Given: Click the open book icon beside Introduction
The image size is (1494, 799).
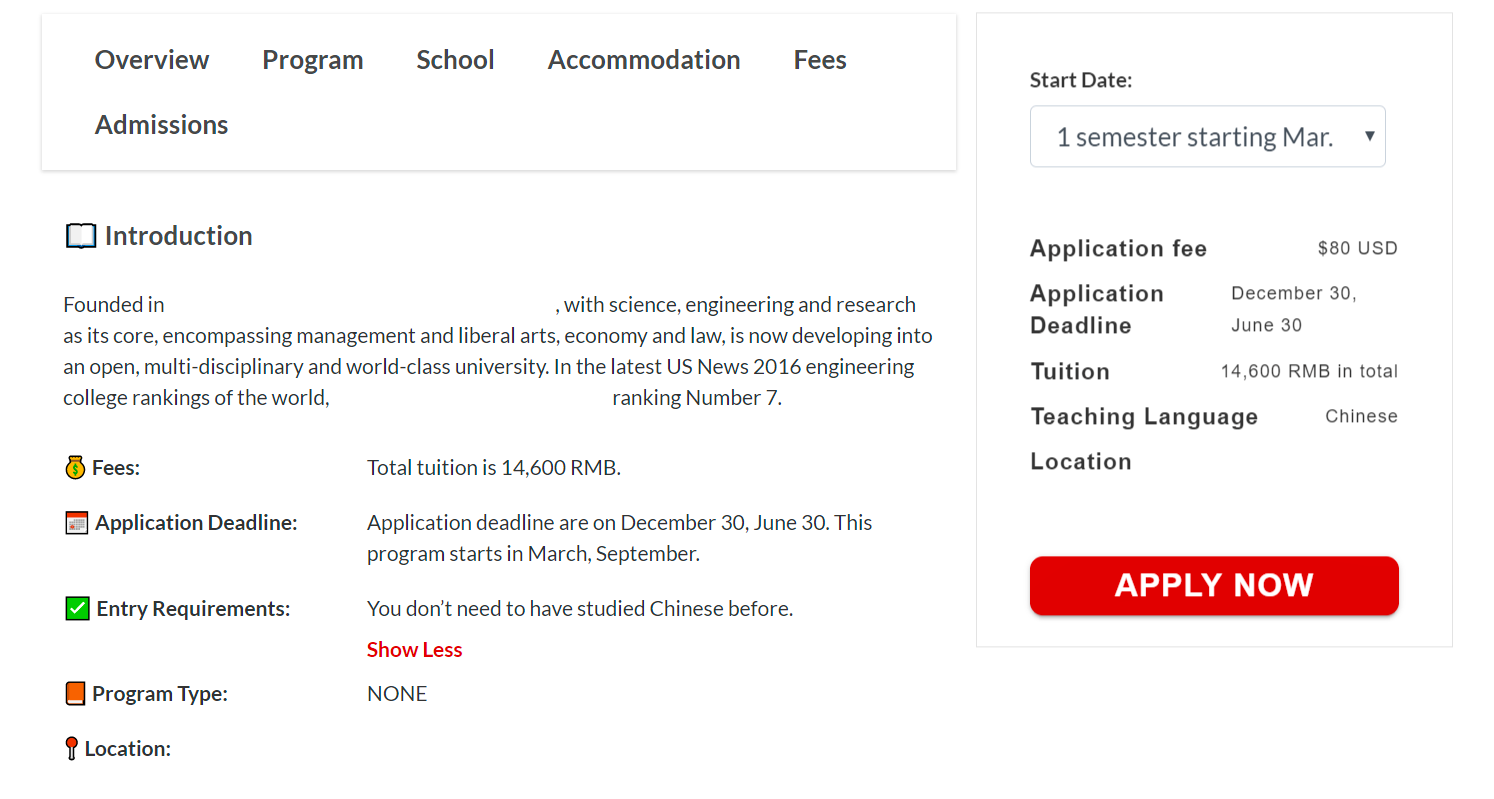Looking at the screenshot, I should coord(80,237).
